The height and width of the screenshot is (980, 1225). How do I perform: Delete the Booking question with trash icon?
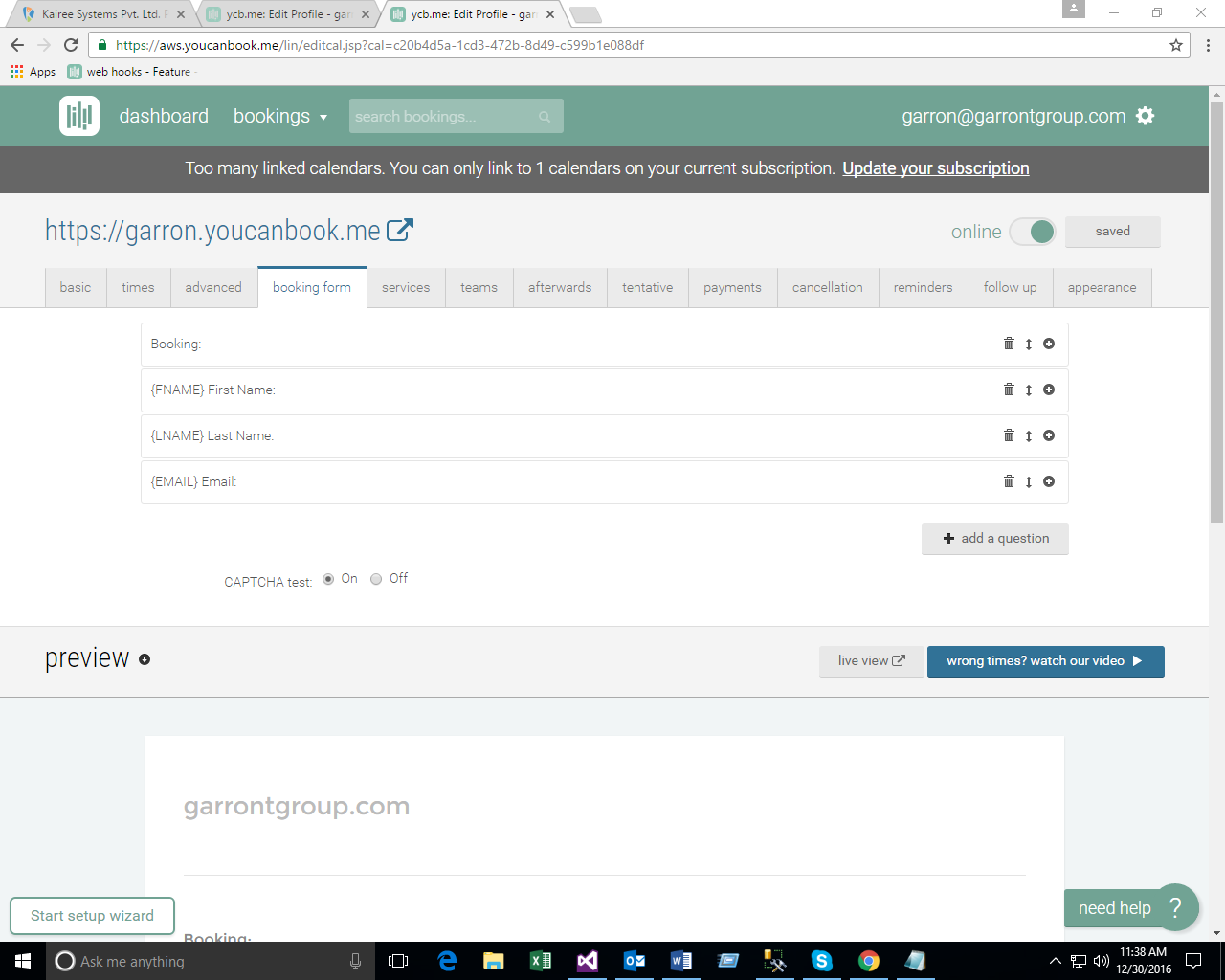point(1009,344)
